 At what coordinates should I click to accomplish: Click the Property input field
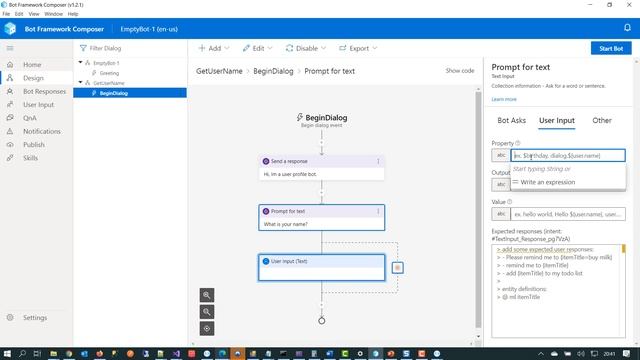tap(568, 156)
